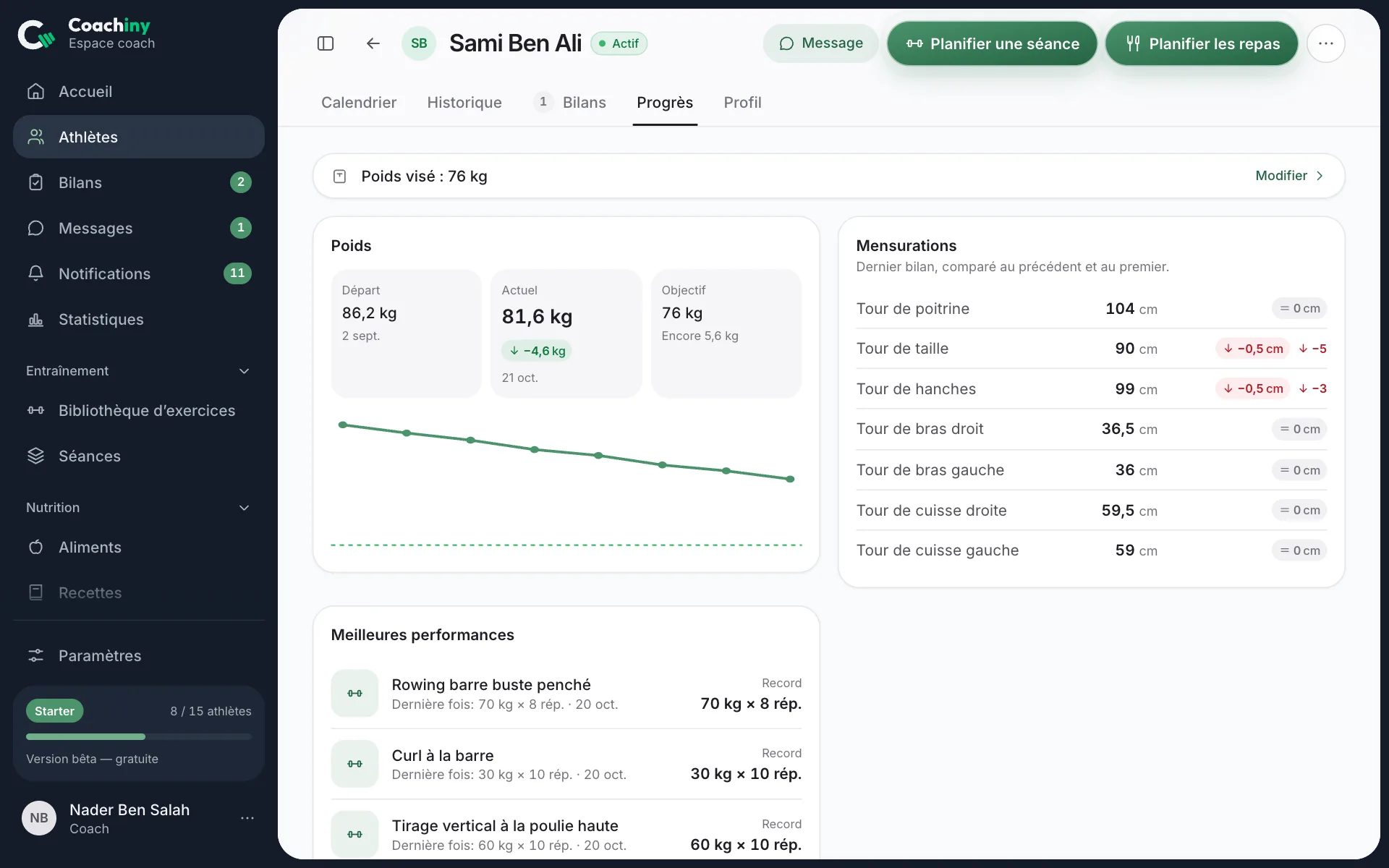This screenshot has height=868, width=1389.
Task: Open Nader Ben Salah account menu dots
Action: [247, 818]
